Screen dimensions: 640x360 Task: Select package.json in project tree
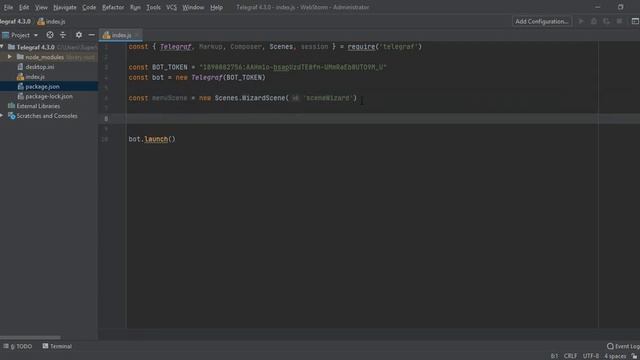pyautogui.click(x=42, y=87)
